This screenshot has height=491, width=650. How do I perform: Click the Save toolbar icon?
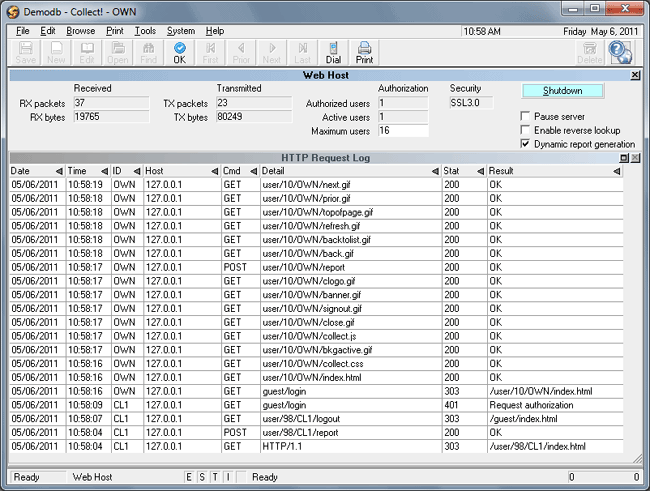(26, 53)
